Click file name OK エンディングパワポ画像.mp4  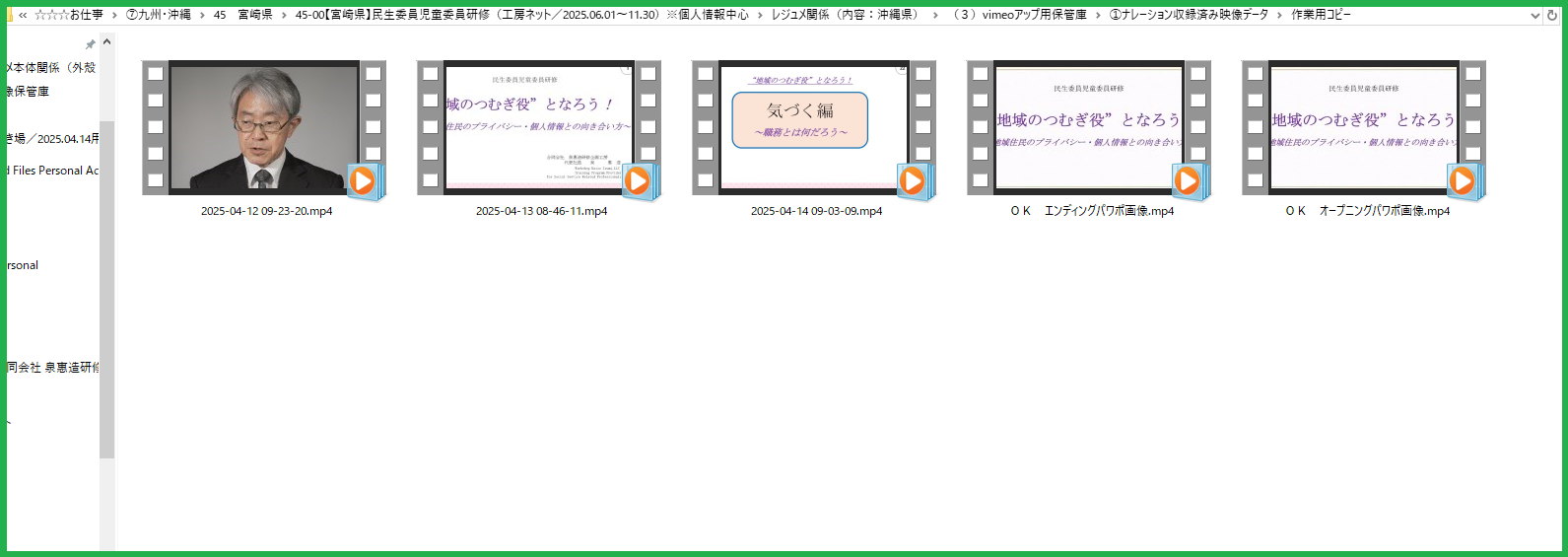point(1092,211)
